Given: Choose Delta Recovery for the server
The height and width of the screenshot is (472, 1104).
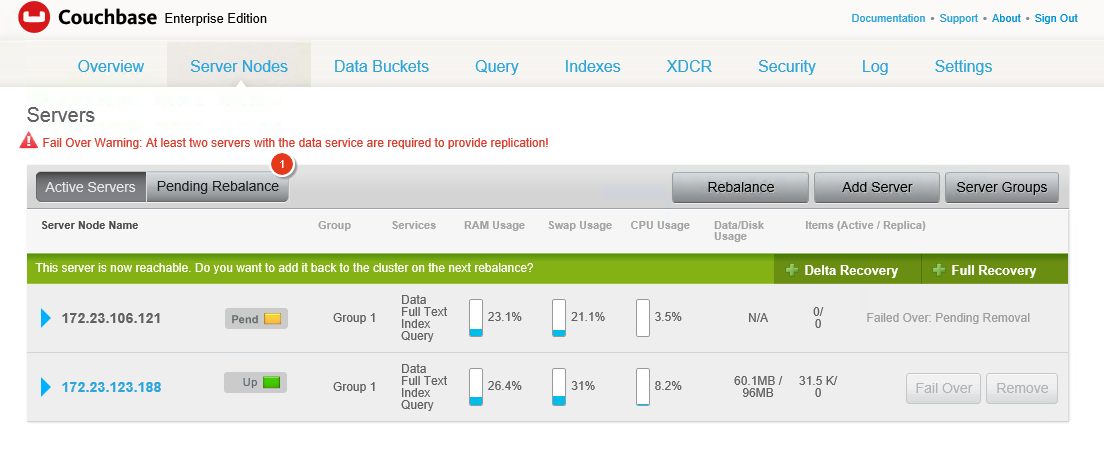Looking at the screenshot, I should tap(847, 270).
